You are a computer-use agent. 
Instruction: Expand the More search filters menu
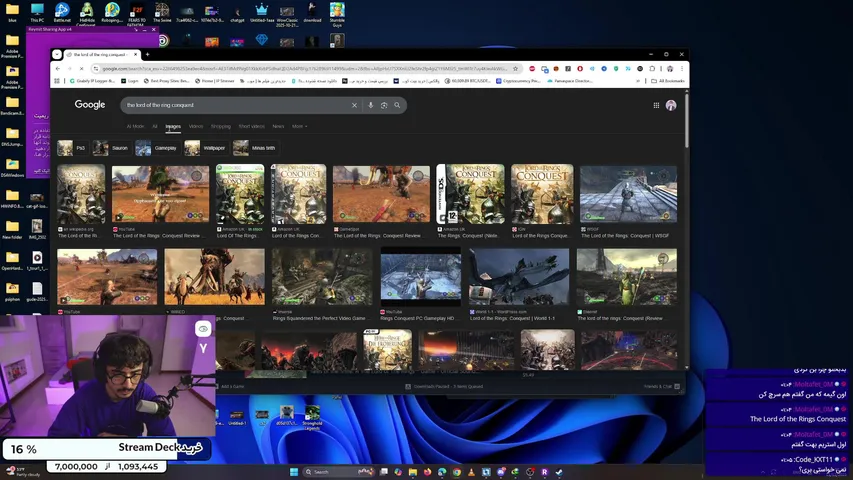(299, 126)
